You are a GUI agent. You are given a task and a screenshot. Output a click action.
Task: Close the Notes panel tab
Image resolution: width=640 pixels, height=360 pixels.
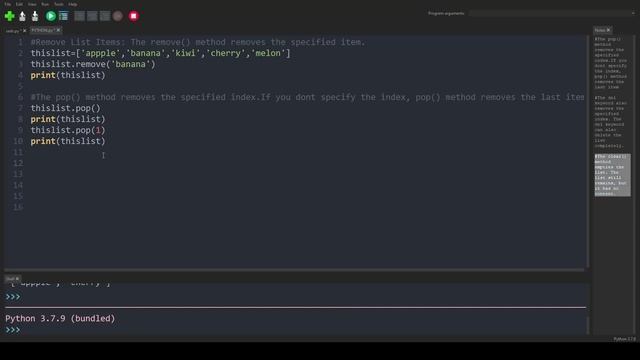point(609,30)
